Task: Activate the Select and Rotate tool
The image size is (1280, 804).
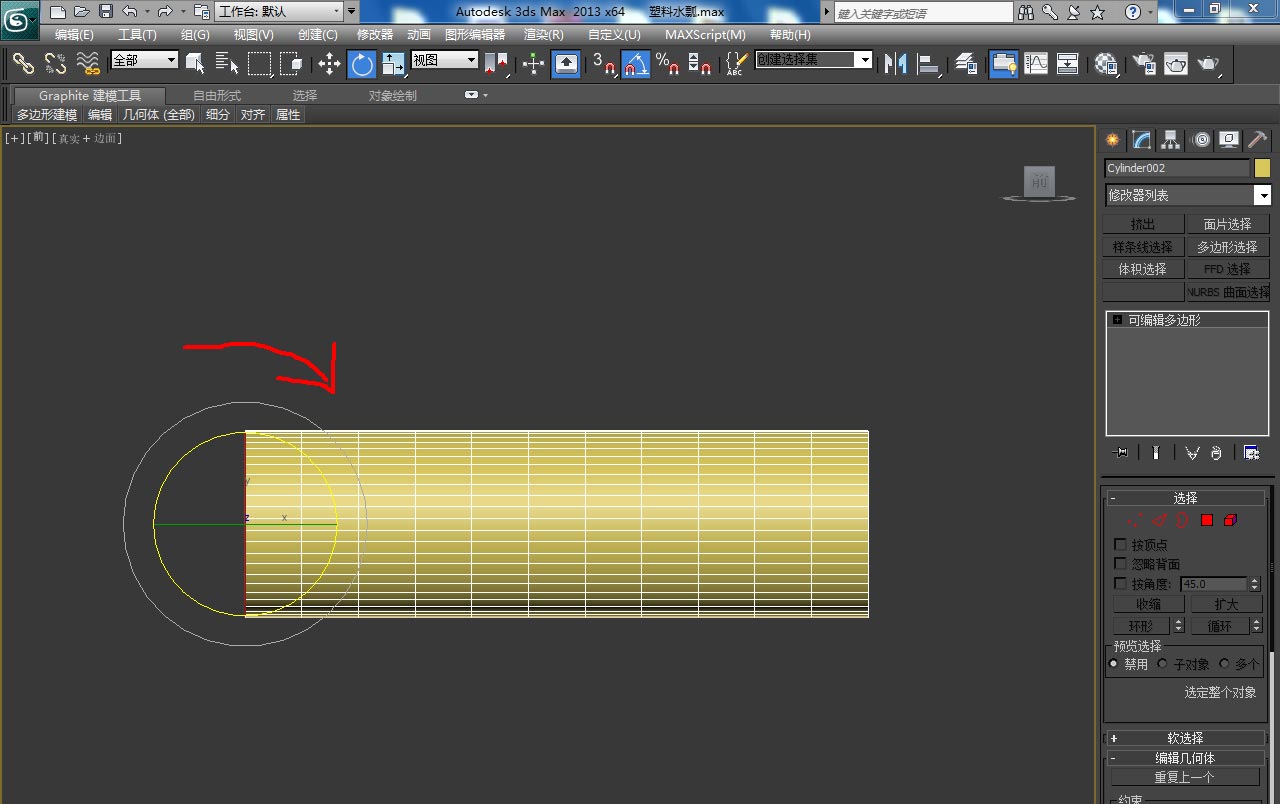Action: tap(361, 64)
